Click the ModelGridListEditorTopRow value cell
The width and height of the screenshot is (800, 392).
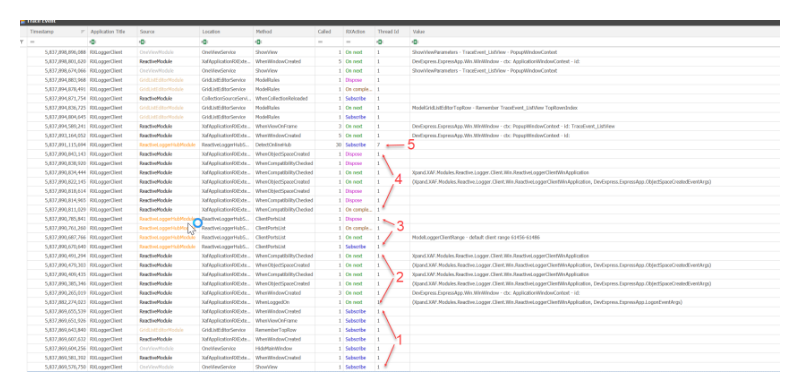[x=594, y=108]
